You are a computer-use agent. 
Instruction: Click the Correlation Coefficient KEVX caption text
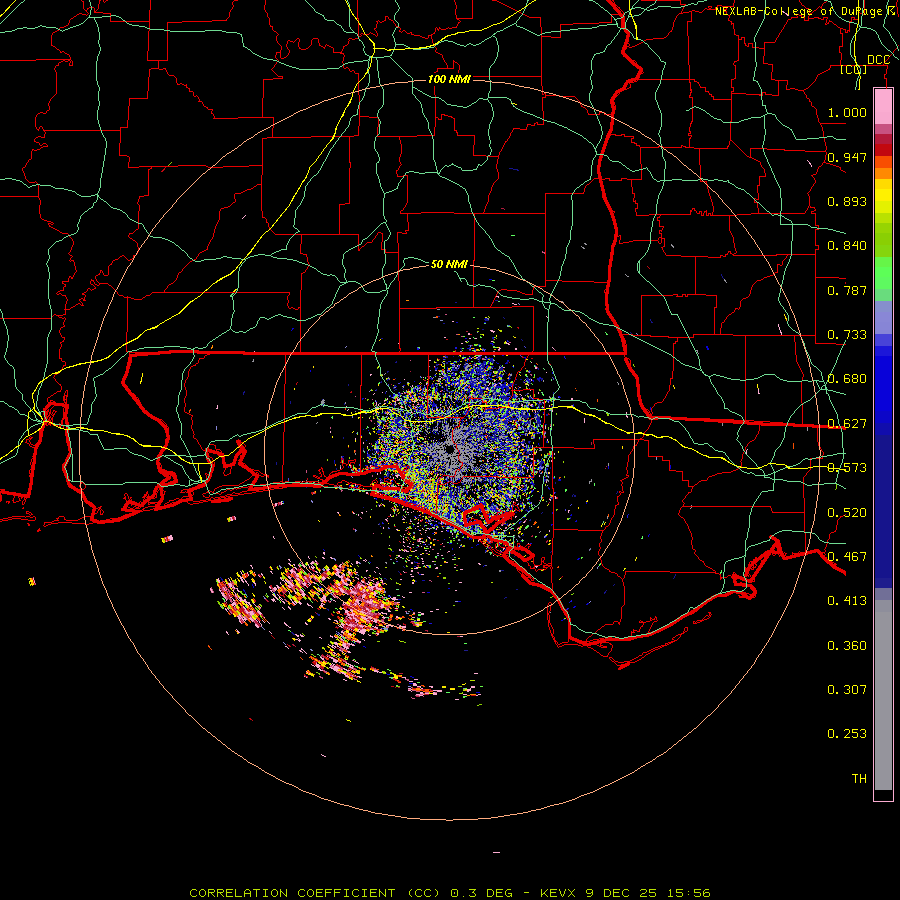click(449, 893)
